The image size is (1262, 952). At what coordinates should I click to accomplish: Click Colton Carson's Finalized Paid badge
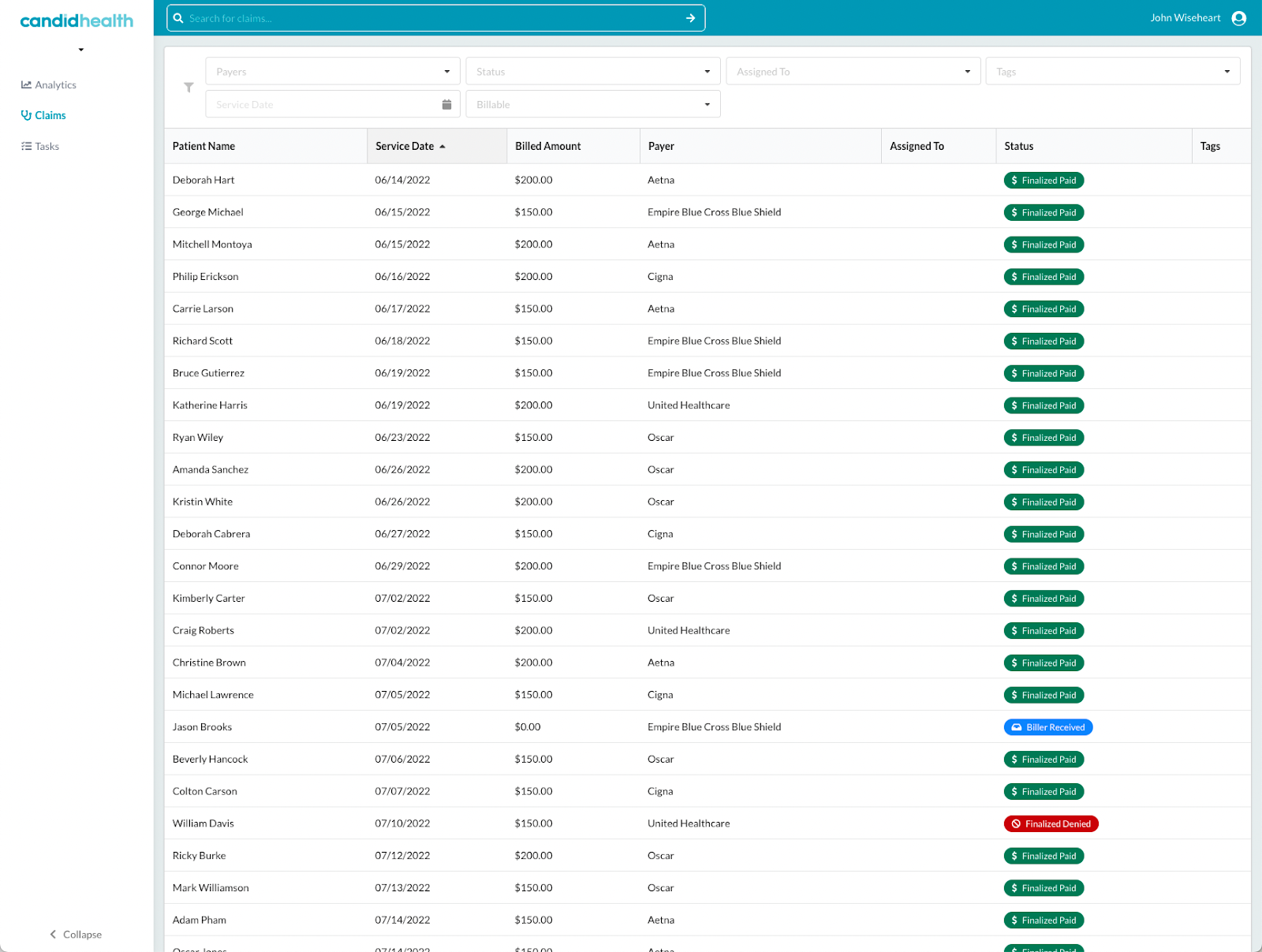click(1044, 792)
